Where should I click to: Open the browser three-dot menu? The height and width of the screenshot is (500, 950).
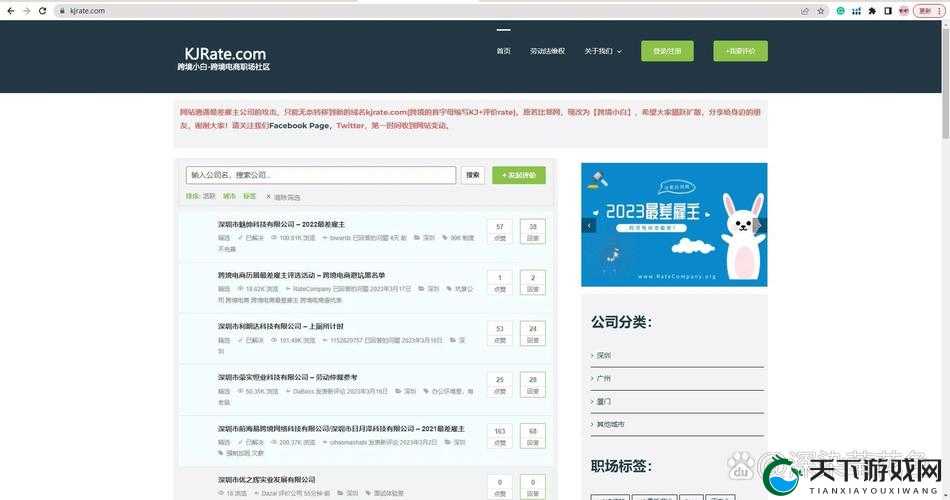940,11
